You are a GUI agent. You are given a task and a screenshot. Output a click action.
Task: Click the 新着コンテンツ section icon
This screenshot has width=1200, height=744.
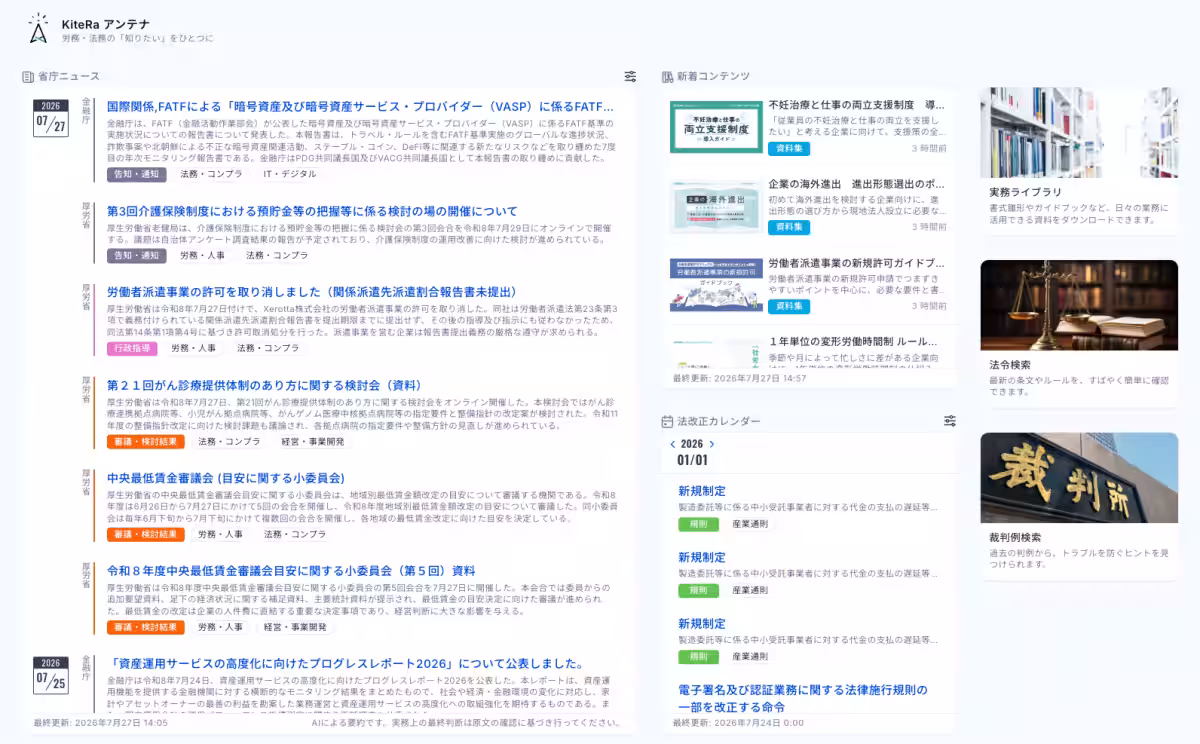pos(667,76)
